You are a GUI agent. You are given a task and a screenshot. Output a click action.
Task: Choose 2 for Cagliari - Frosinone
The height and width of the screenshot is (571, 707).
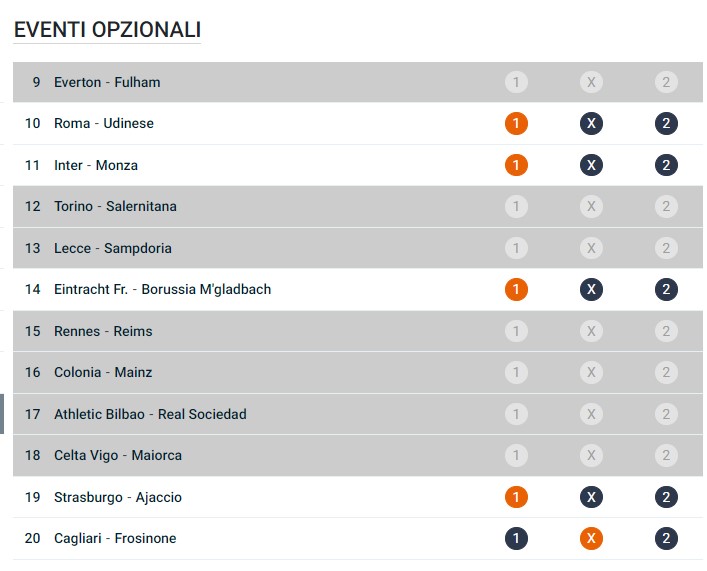pyautogui.click(x=667, y=539)
